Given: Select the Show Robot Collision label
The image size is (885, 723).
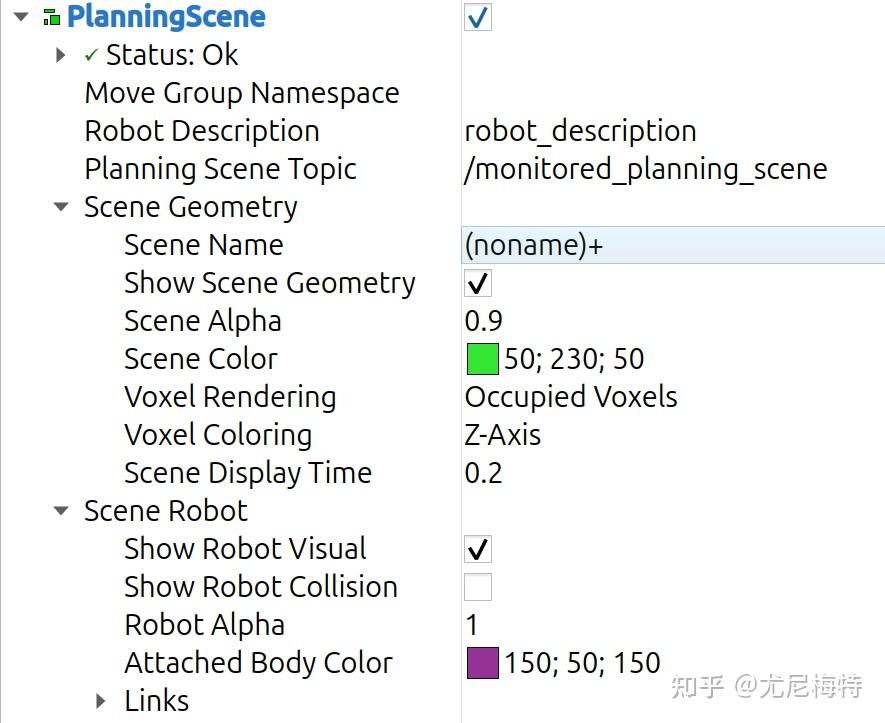Looking at the screenshot, I should point(261,587).
